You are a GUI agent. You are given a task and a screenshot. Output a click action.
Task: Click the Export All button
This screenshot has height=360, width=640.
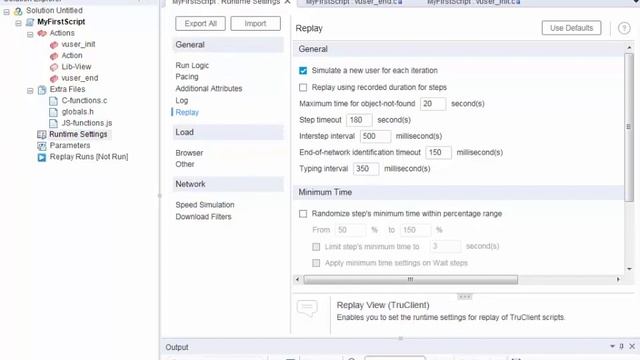tap(200, 24)
